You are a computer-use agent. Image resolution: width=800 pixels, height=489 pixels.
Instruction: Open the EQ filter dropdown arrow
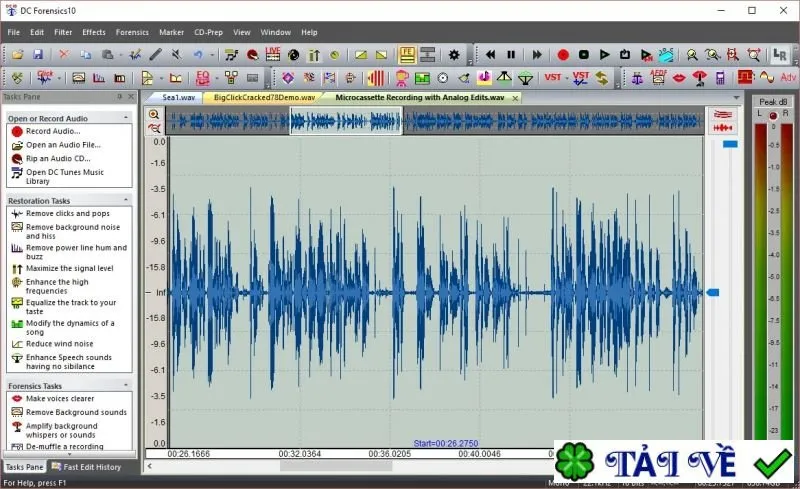217,78
